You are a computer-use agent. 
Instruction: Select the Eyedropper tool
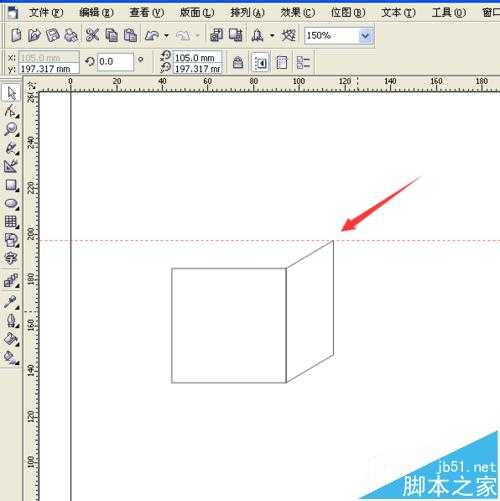11,302
